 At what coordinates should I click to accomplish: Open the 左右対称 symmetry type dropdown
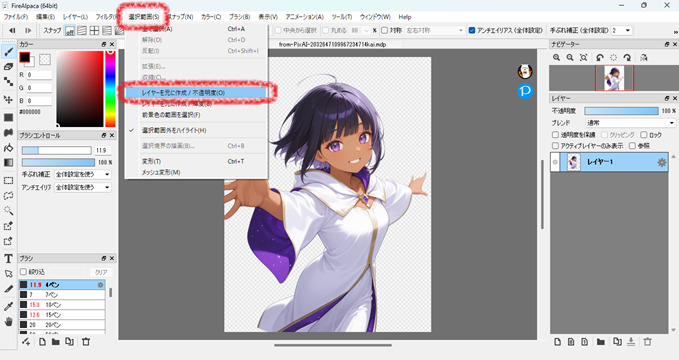pos(435,30)
